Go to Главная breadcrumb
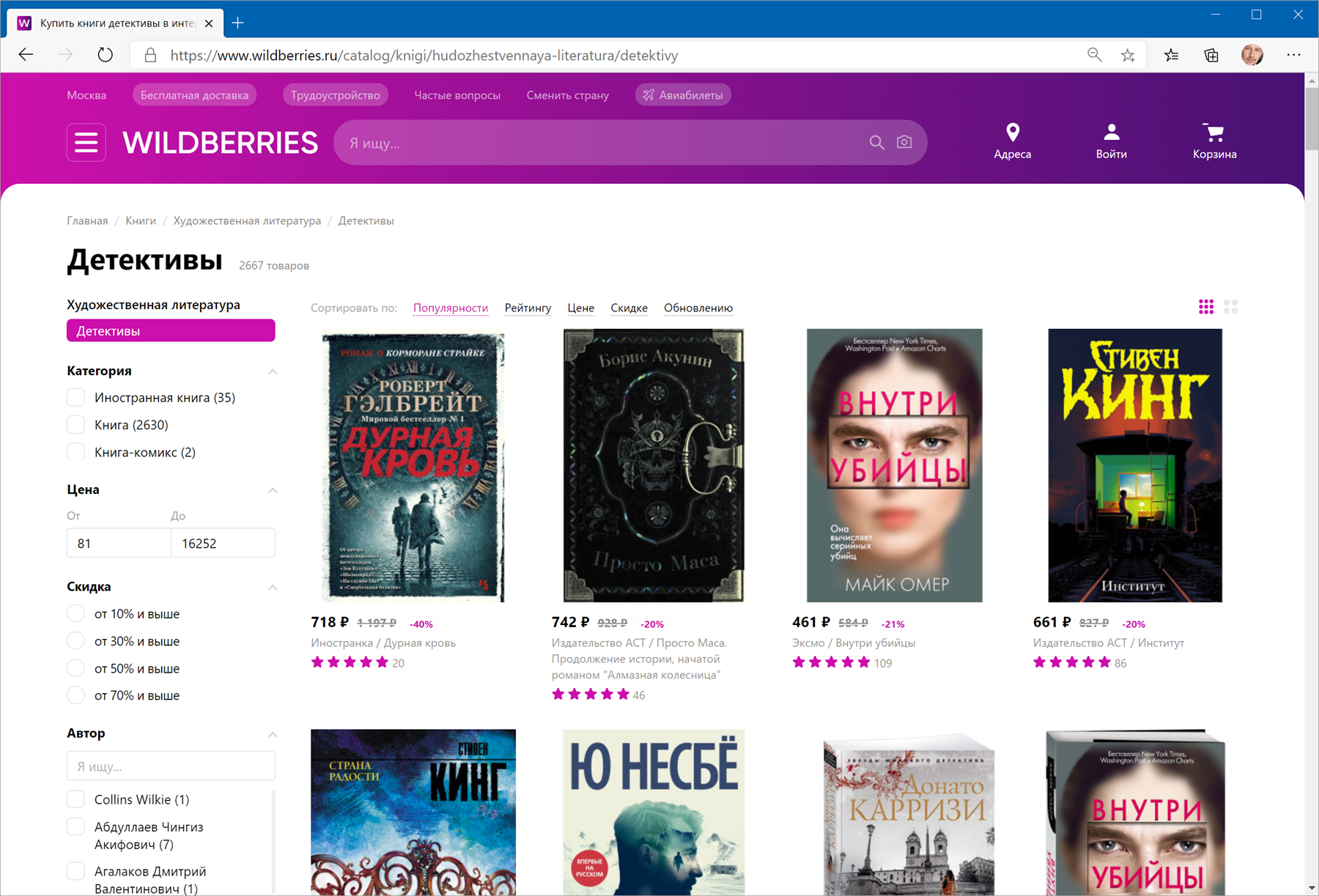 click(87, 221)
